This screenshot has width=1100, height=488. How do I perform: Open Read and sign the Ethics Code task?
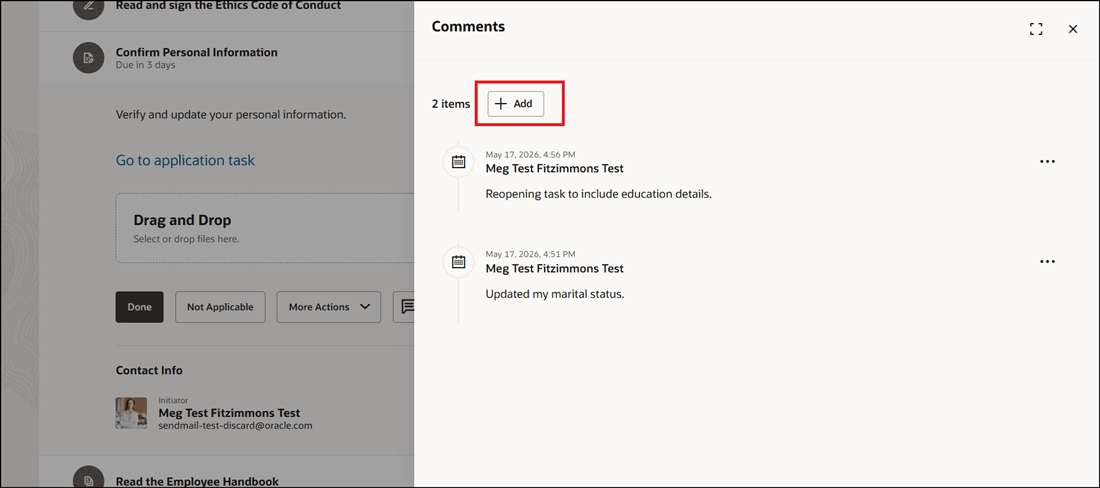[228, 6]
